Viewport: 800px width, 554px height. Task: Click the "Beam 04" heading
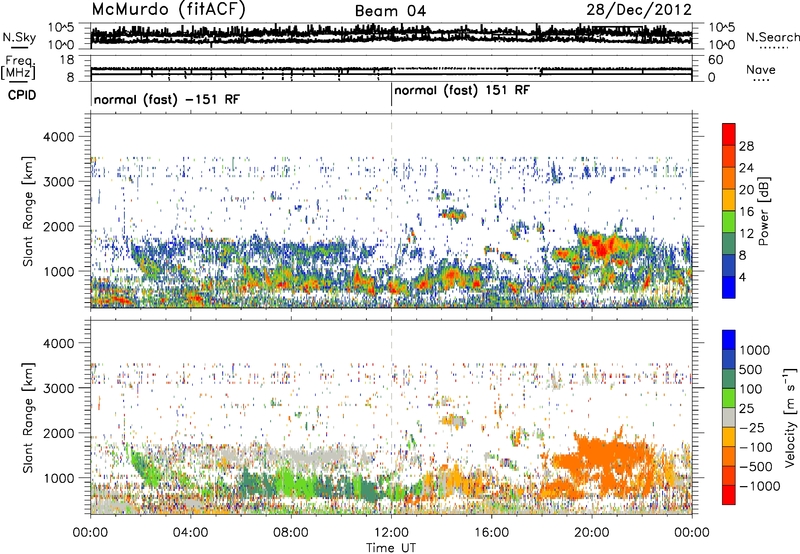(390, 11)
